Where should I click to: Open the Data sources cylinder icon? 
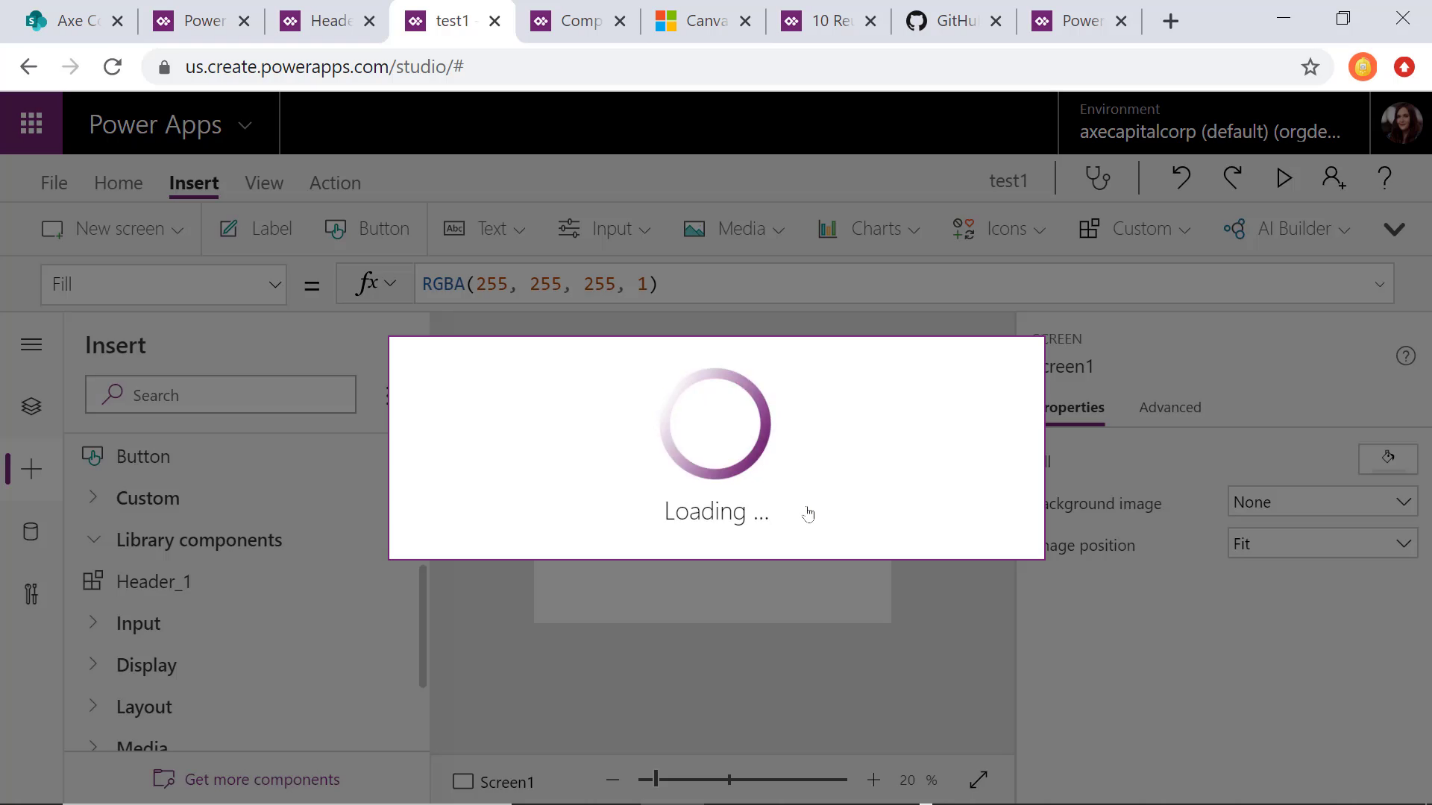coord(31,532)
